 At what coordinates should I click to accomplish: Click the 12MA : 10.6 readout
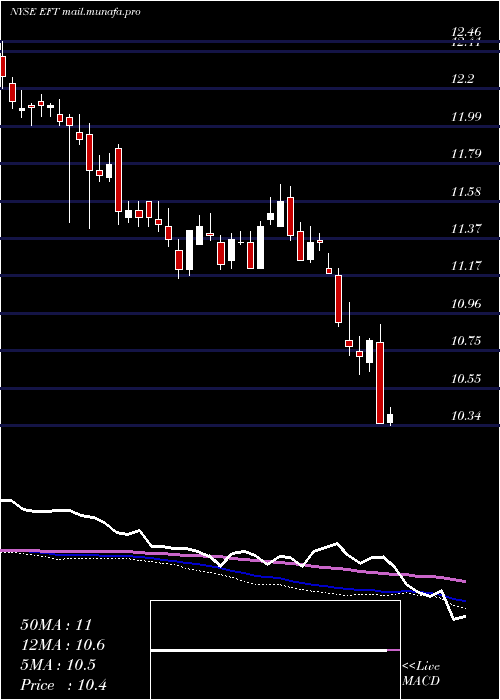62,646
